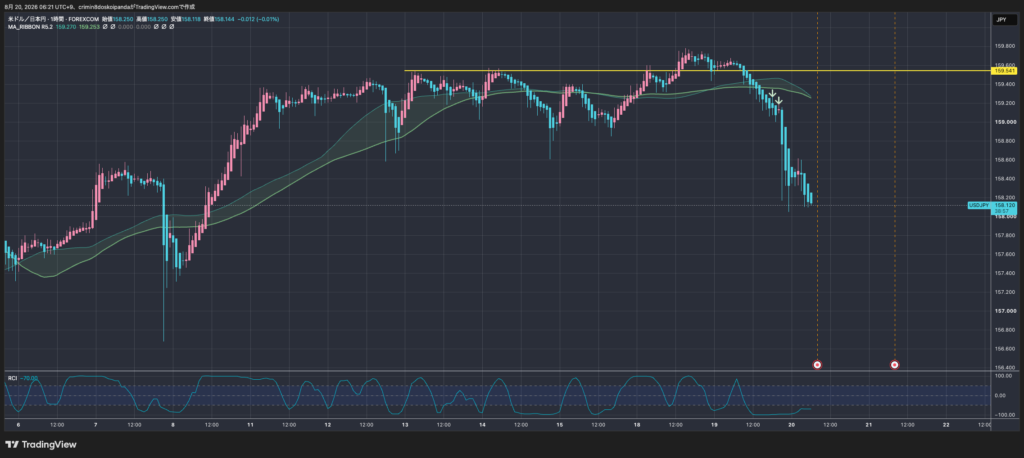Click the 158.800 price axis label
The image size is (1024, 458).
point(1004,141)
